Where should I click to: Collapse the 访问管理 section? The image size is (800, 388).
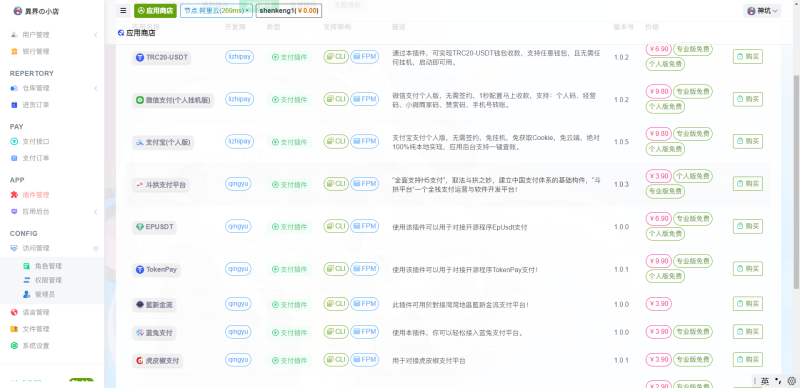pos(95,248)
